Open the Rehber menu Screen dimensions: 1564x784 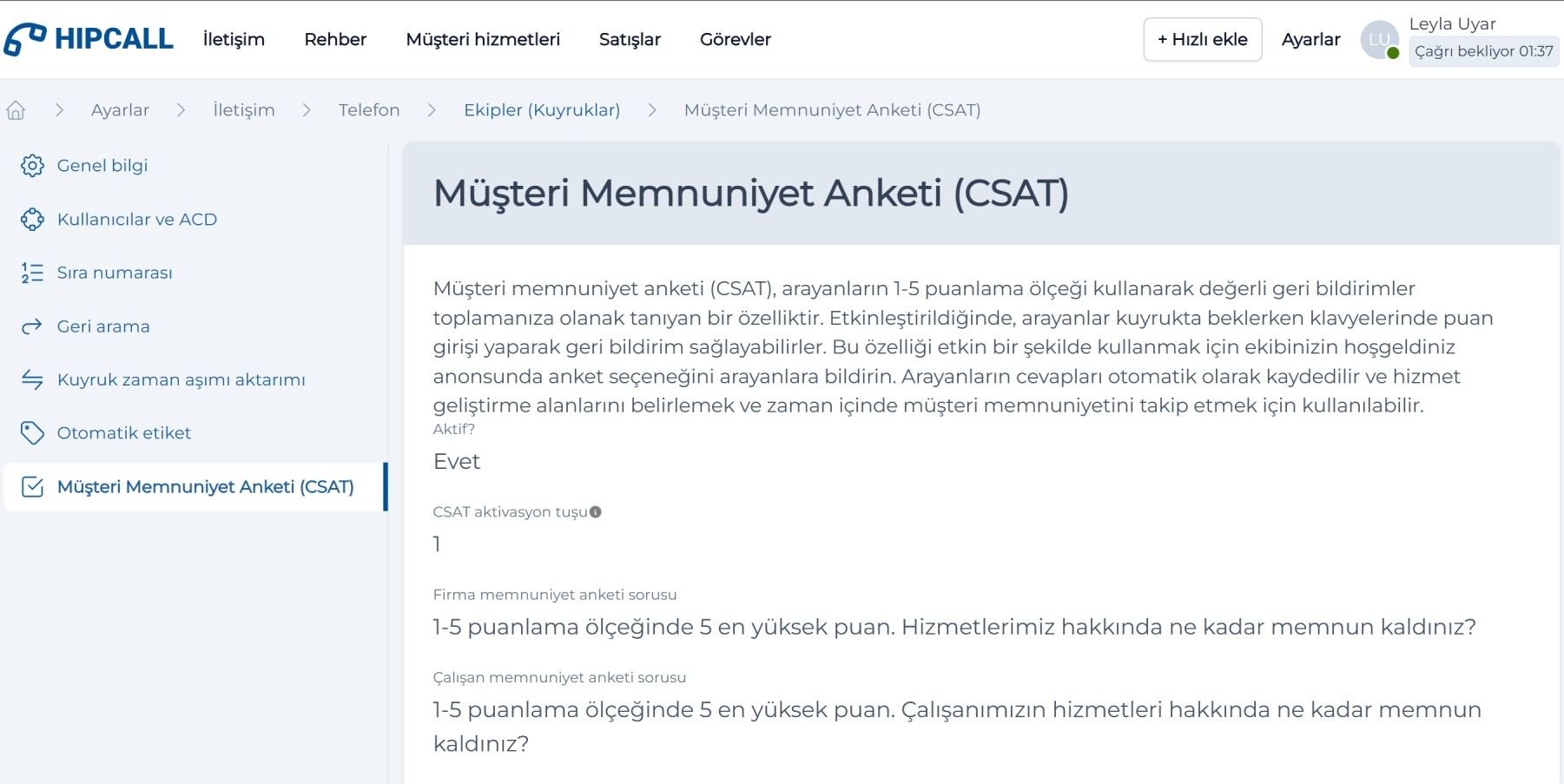point(335,39)
